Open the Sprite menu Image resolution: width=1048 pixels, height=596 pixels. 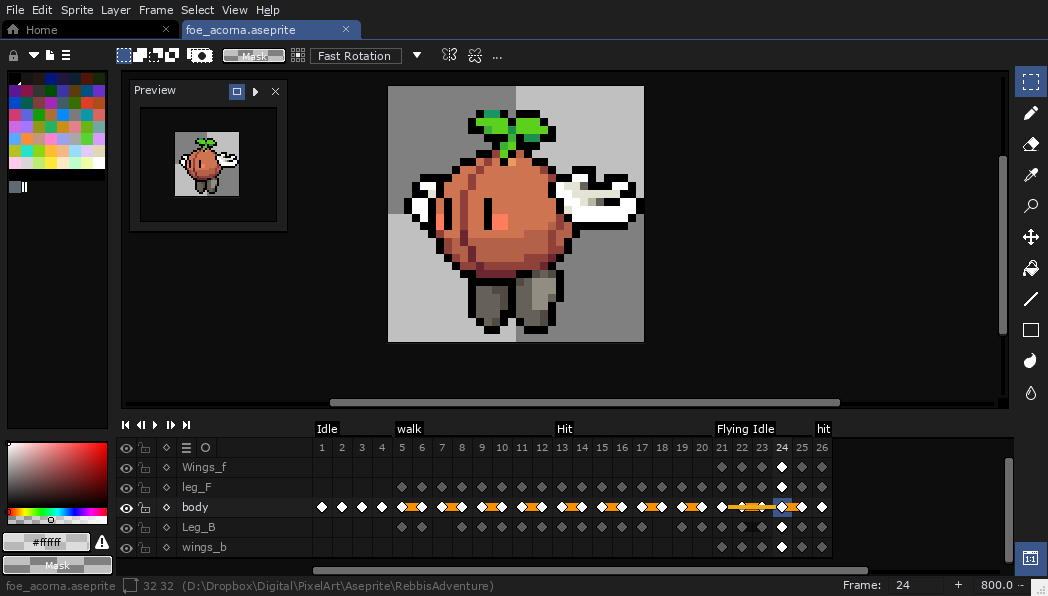click(x=77, y=10)
